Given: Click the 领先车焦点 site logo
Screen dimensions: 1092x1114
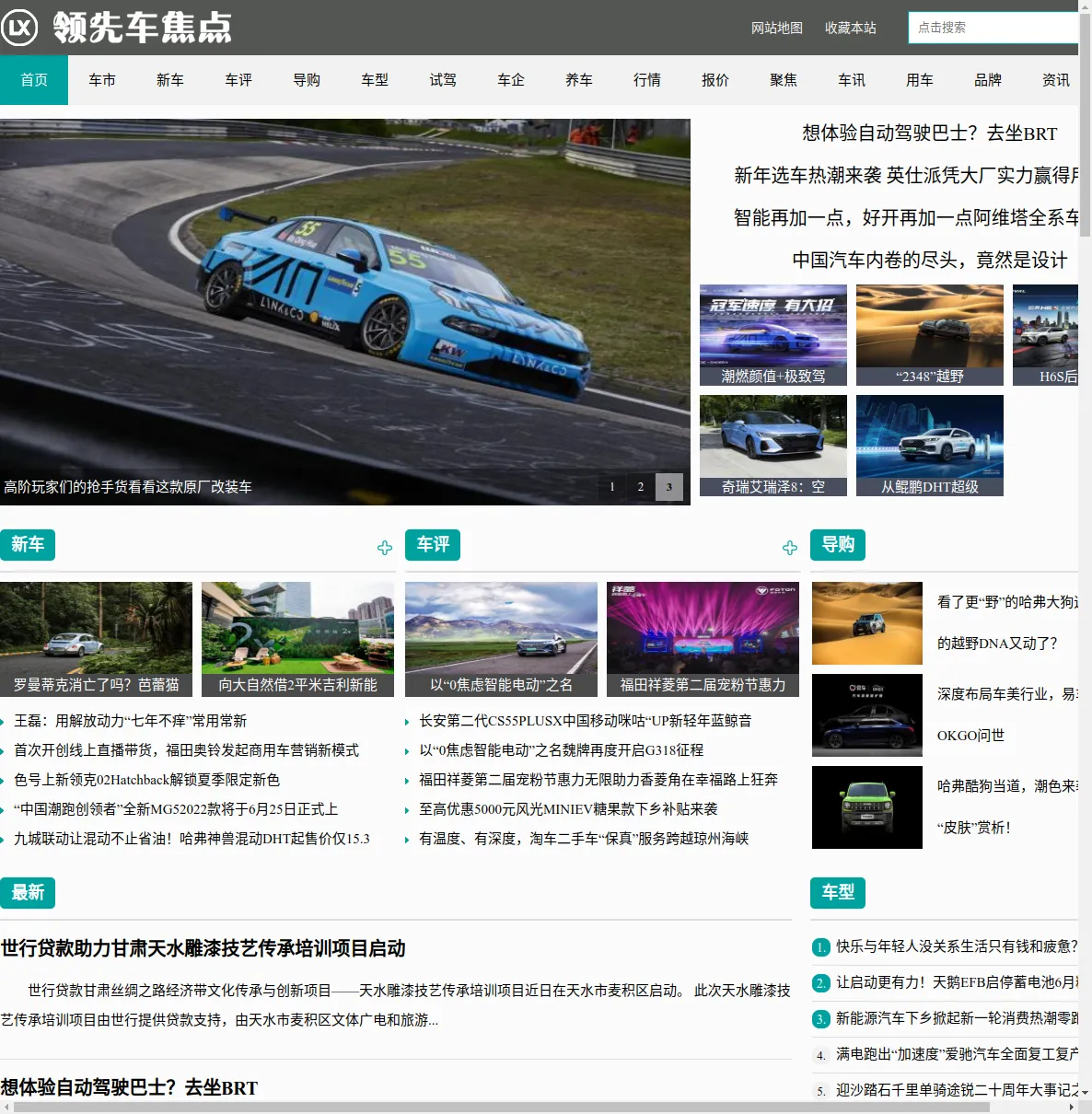Looking at the screenshot, I should 117,28.
